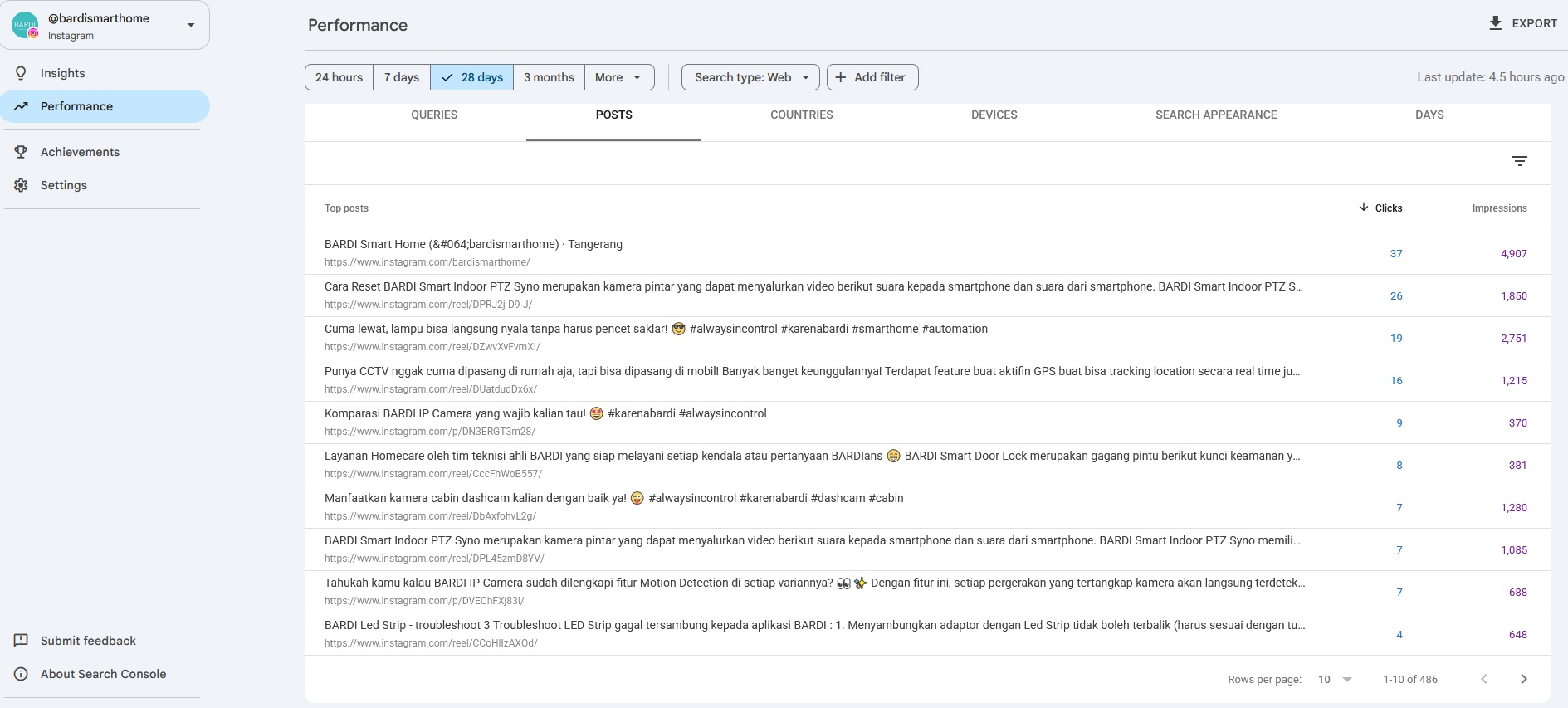Click the Insights lightbulb icon

pos(21,73)
